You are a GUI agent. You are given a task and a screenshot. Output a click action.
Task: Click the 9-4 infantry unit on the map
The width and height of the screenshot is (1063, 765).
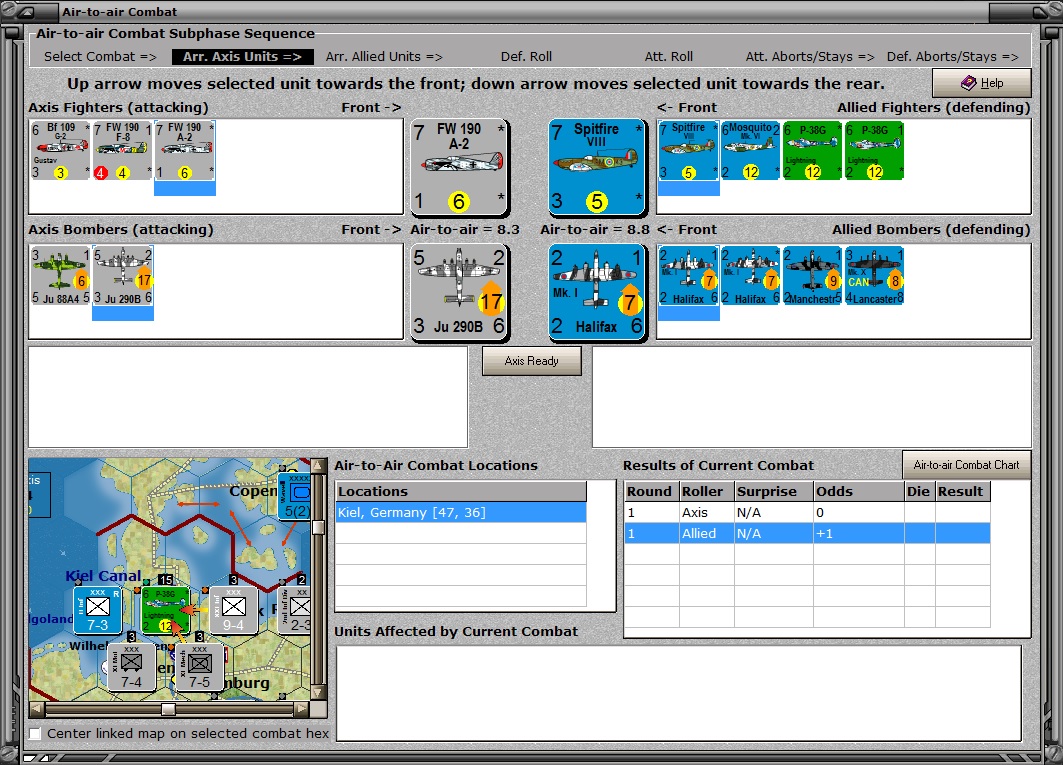(x=233, y=610)
